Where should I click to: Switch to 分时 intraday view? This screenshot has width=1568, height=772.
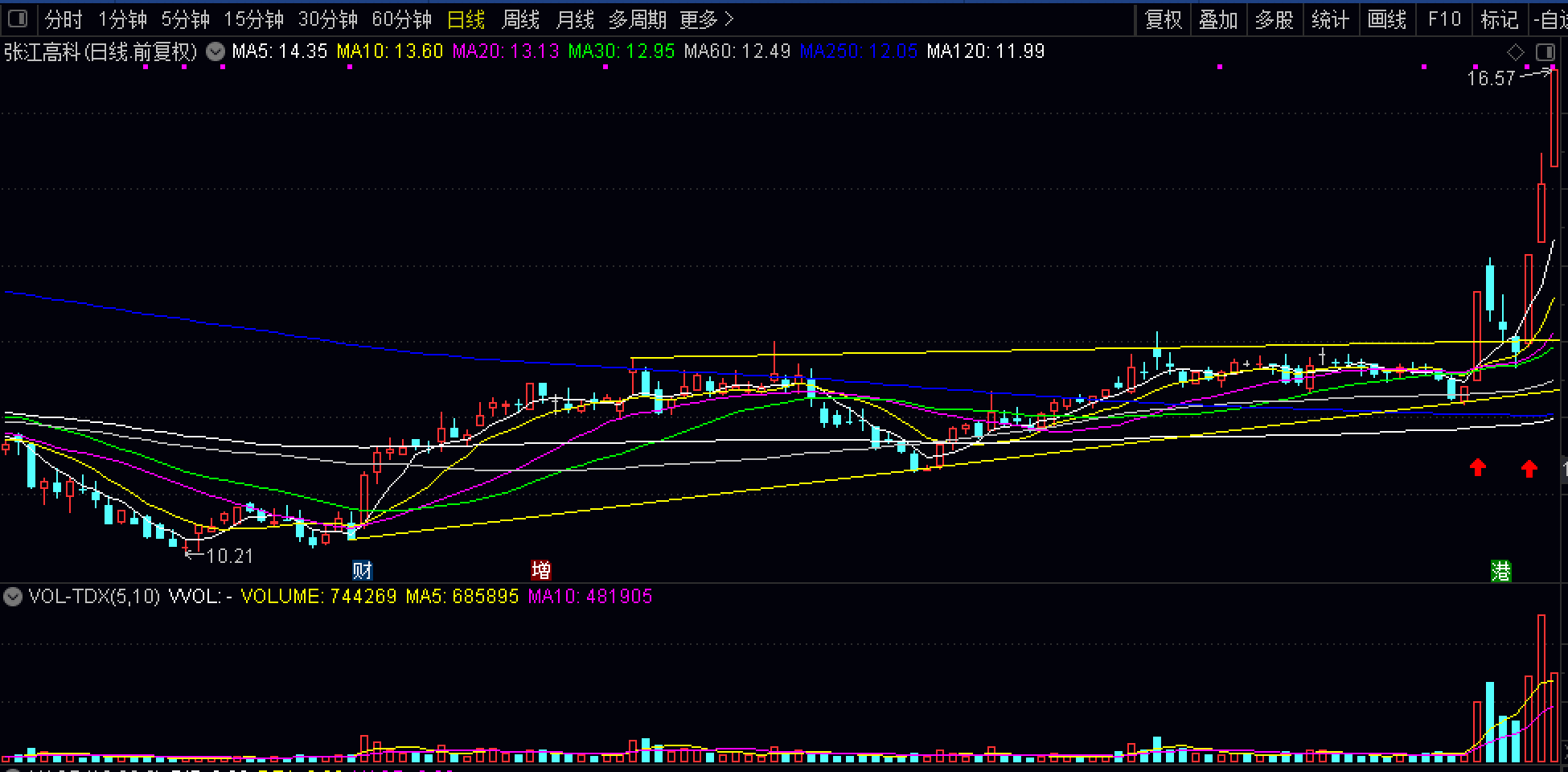pyautogui.click(x=64, y=19)
